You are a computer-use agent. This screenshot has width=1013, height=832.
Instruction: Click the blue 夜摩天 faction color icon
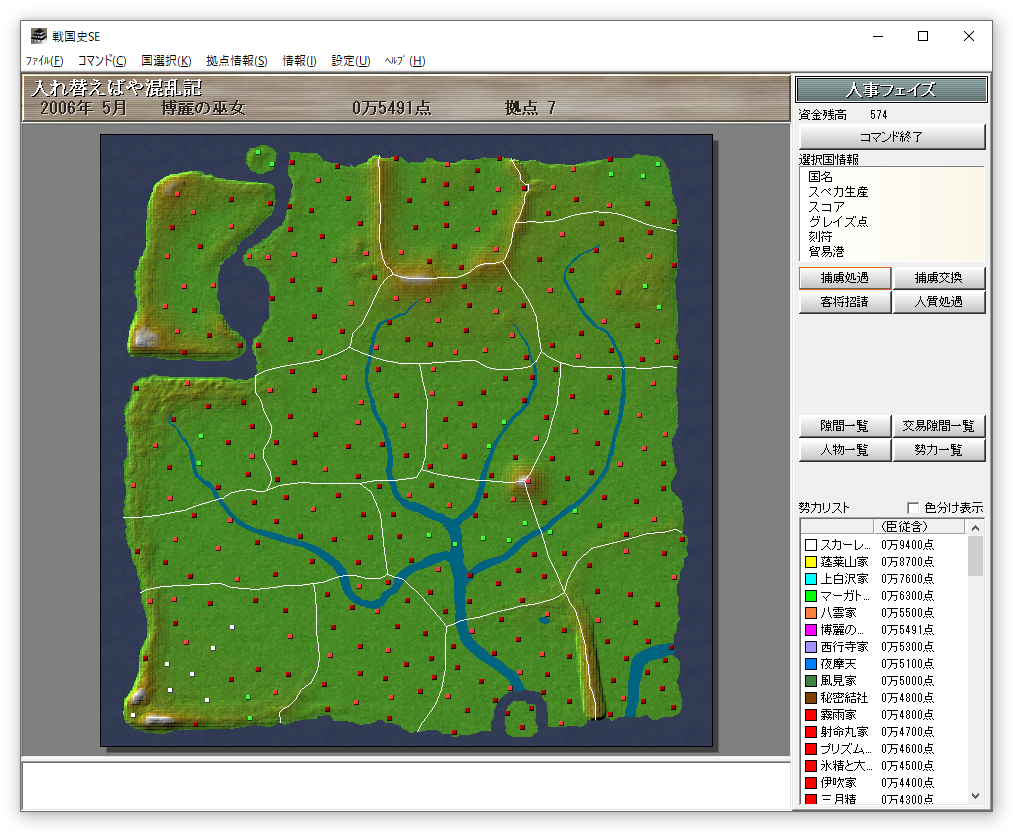[811, 664]
